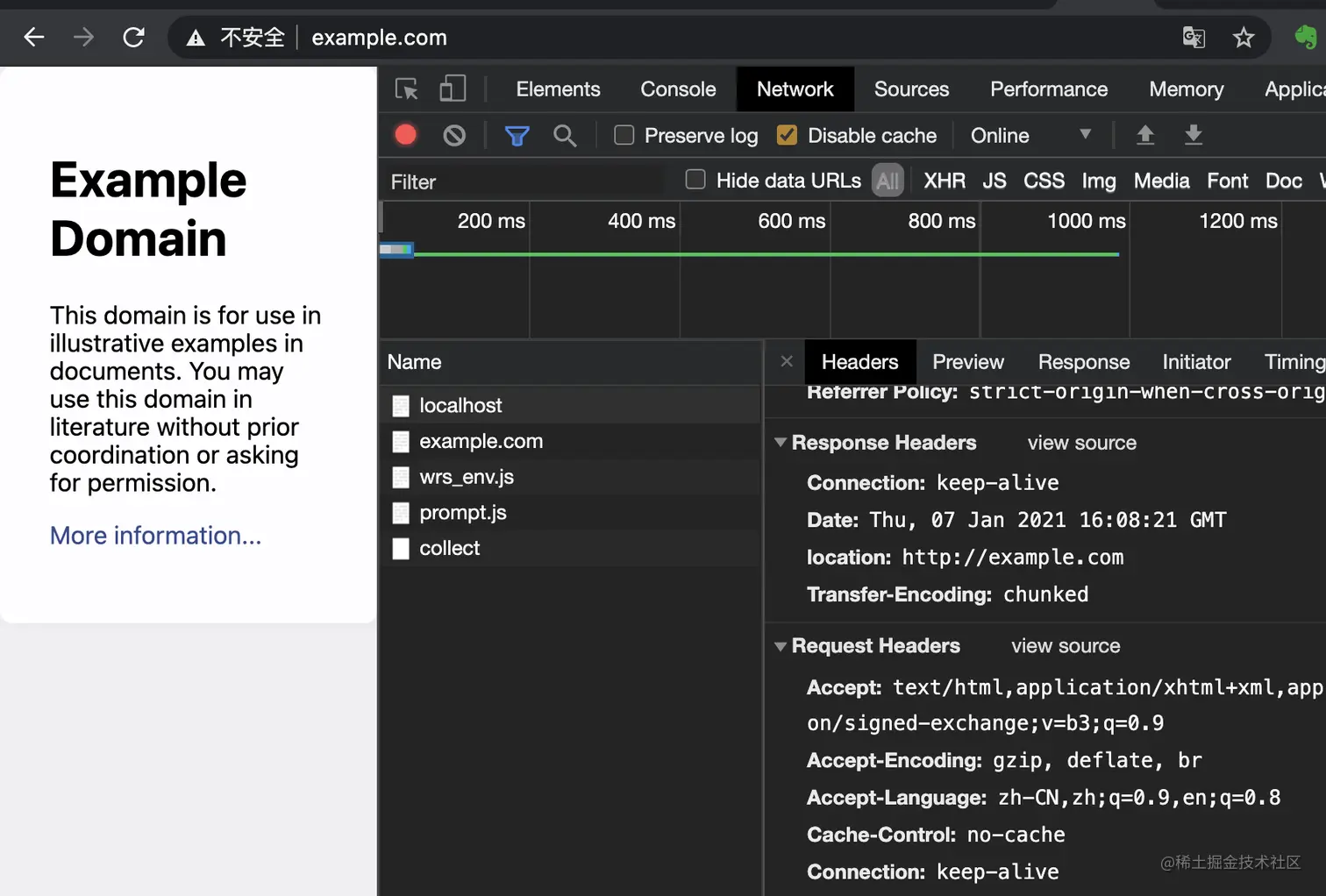Open the Memory panel

click(x=1186, y=89)
